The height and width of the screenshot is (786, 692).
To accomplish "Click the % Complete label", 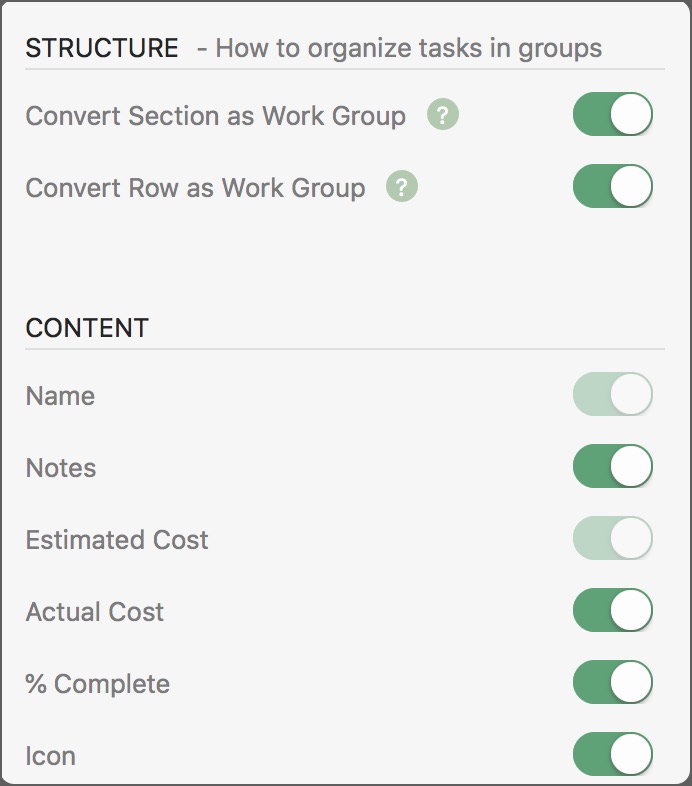I will coord(98,684).
